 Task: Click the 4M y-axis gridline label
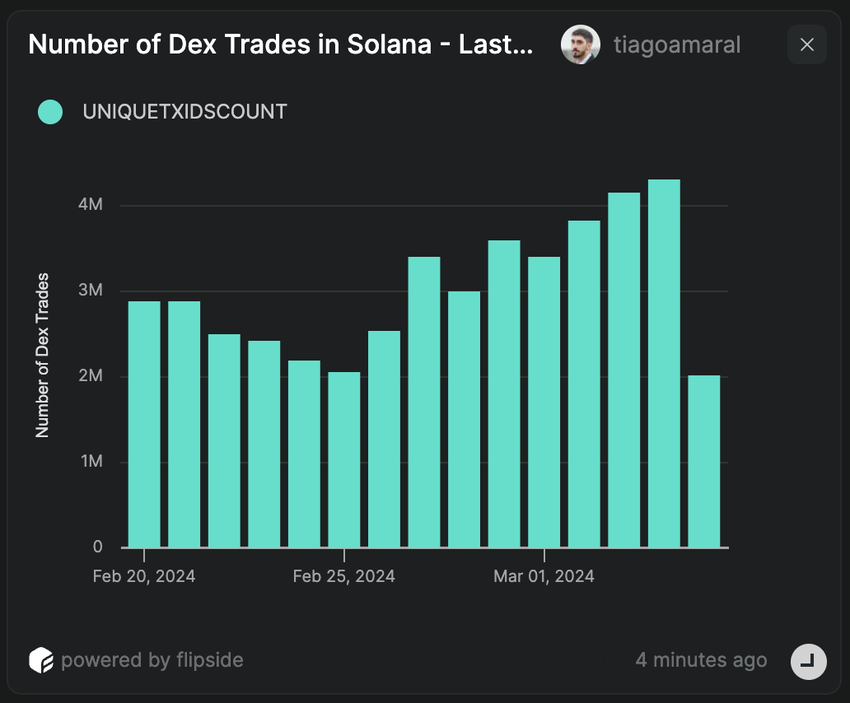point(90,204)
